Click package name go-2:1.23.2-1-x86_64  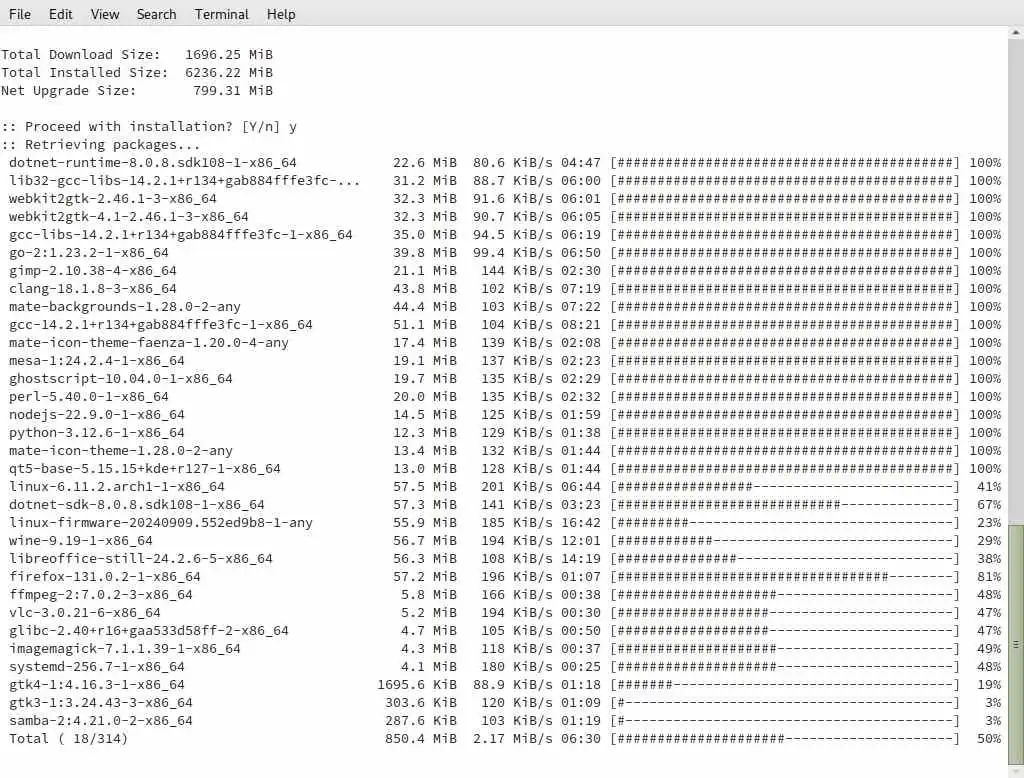[x=88, y=253]
